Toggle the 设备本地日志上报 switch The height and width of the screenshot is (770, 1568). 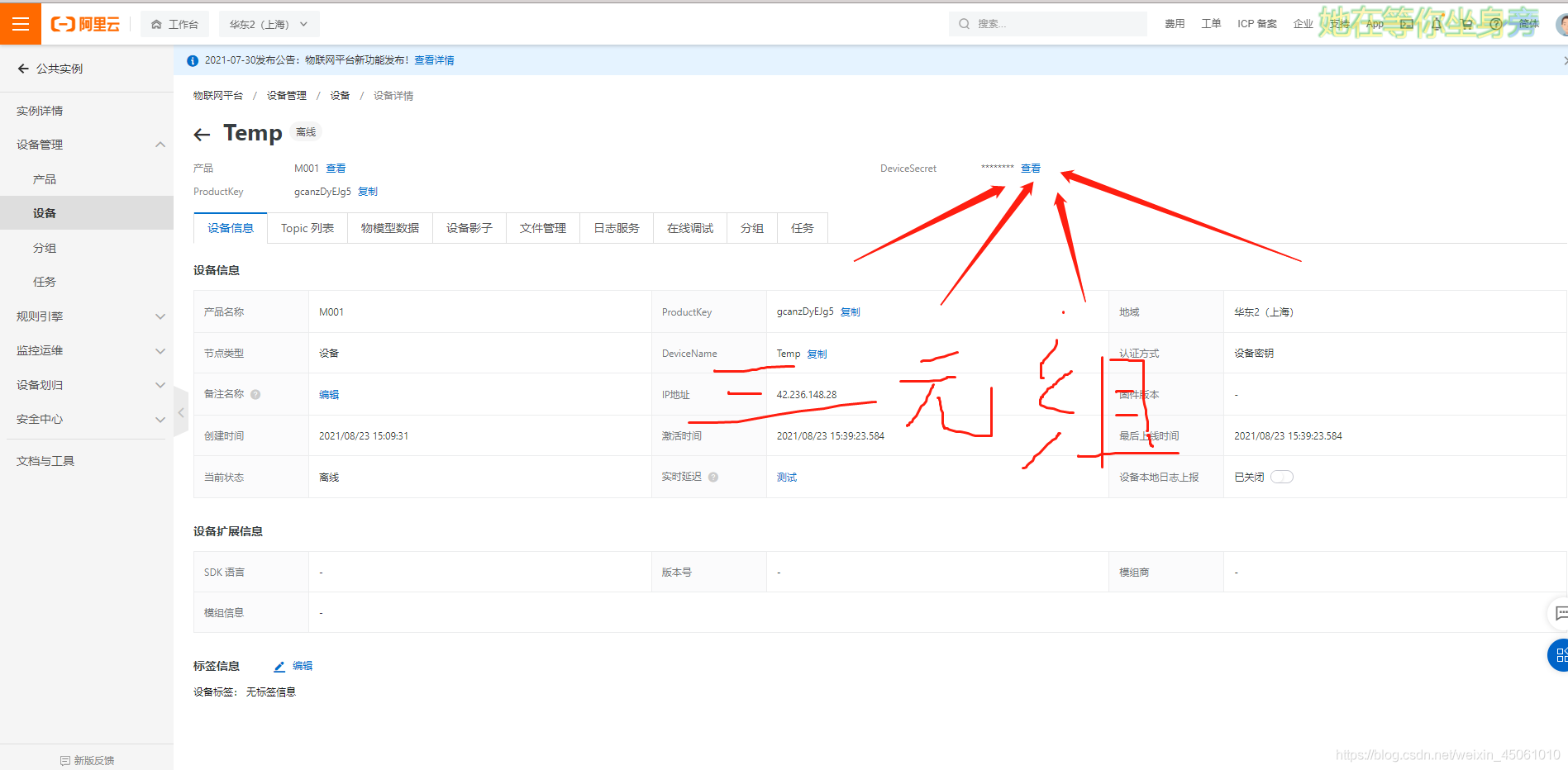(1282, 477)
